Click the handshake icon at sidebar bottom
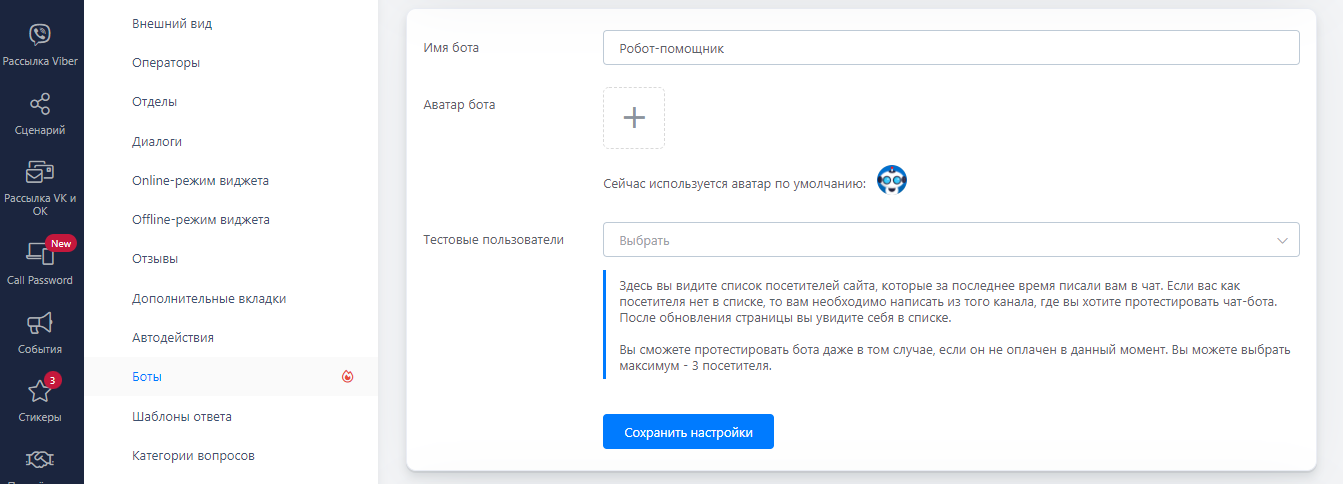Image resolution: width=1343 pixels, height=484 pixels. [x=40, y=460]
